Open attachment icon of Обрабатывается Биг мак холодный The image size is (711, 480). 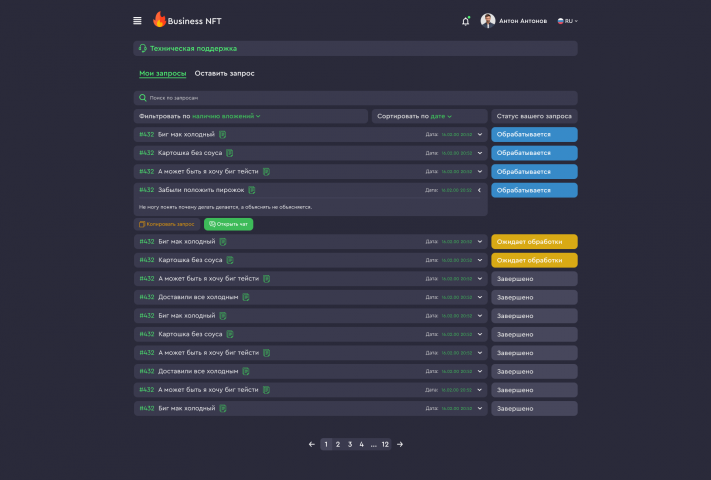223,134
